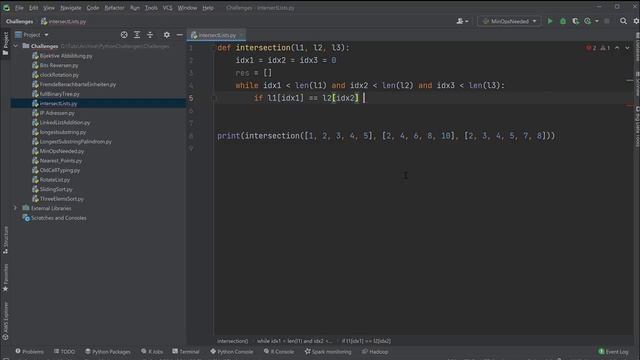Run with coverage icon in toolbar
Viewport: 640px width, 360px height.
576,21
